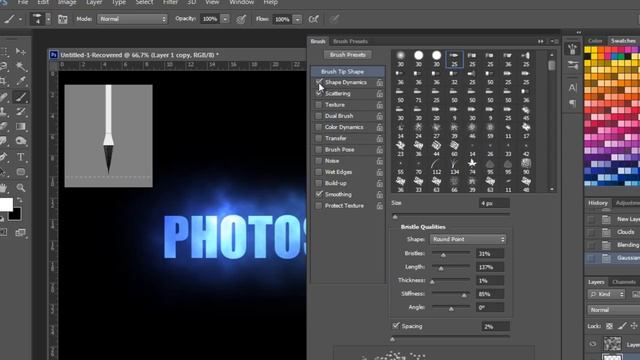Select the Clouds history state
Screen dimensions: 640x360
625,232
